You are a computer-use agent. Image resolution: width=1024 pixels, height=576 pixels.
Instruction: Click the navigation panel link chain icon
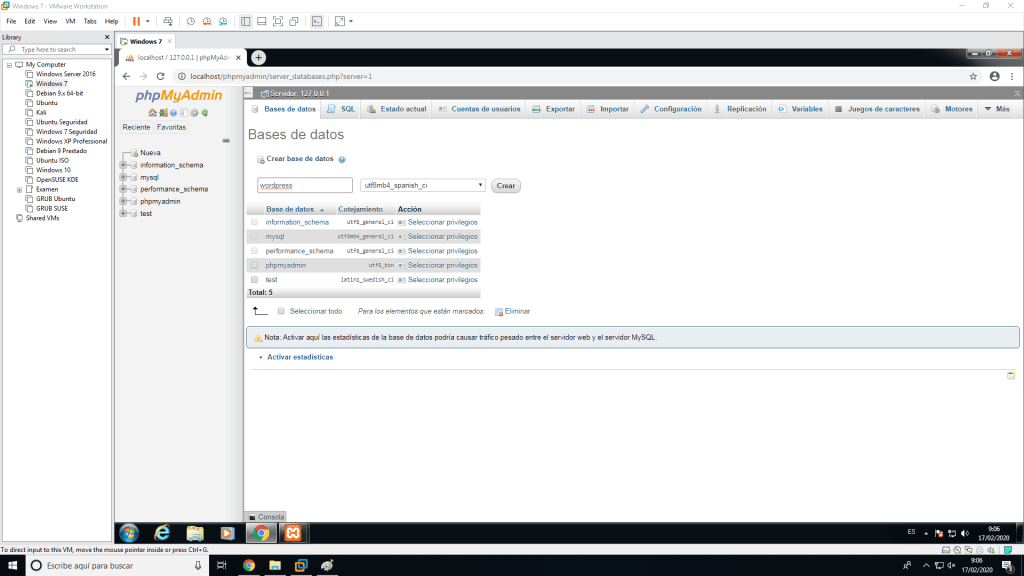[x=226, y=140]
